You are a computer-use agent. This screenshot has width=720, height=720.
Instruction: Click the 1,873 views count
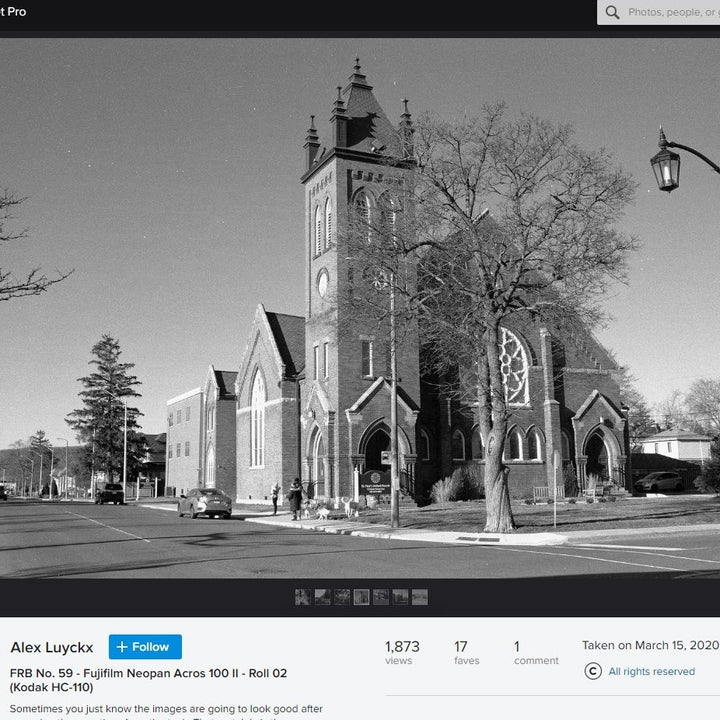(402, 653)
